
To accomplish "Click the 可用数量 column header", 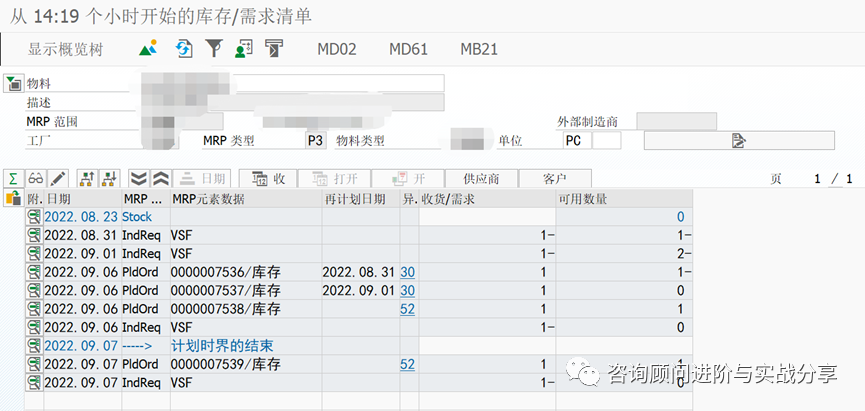I will point(624,199).
